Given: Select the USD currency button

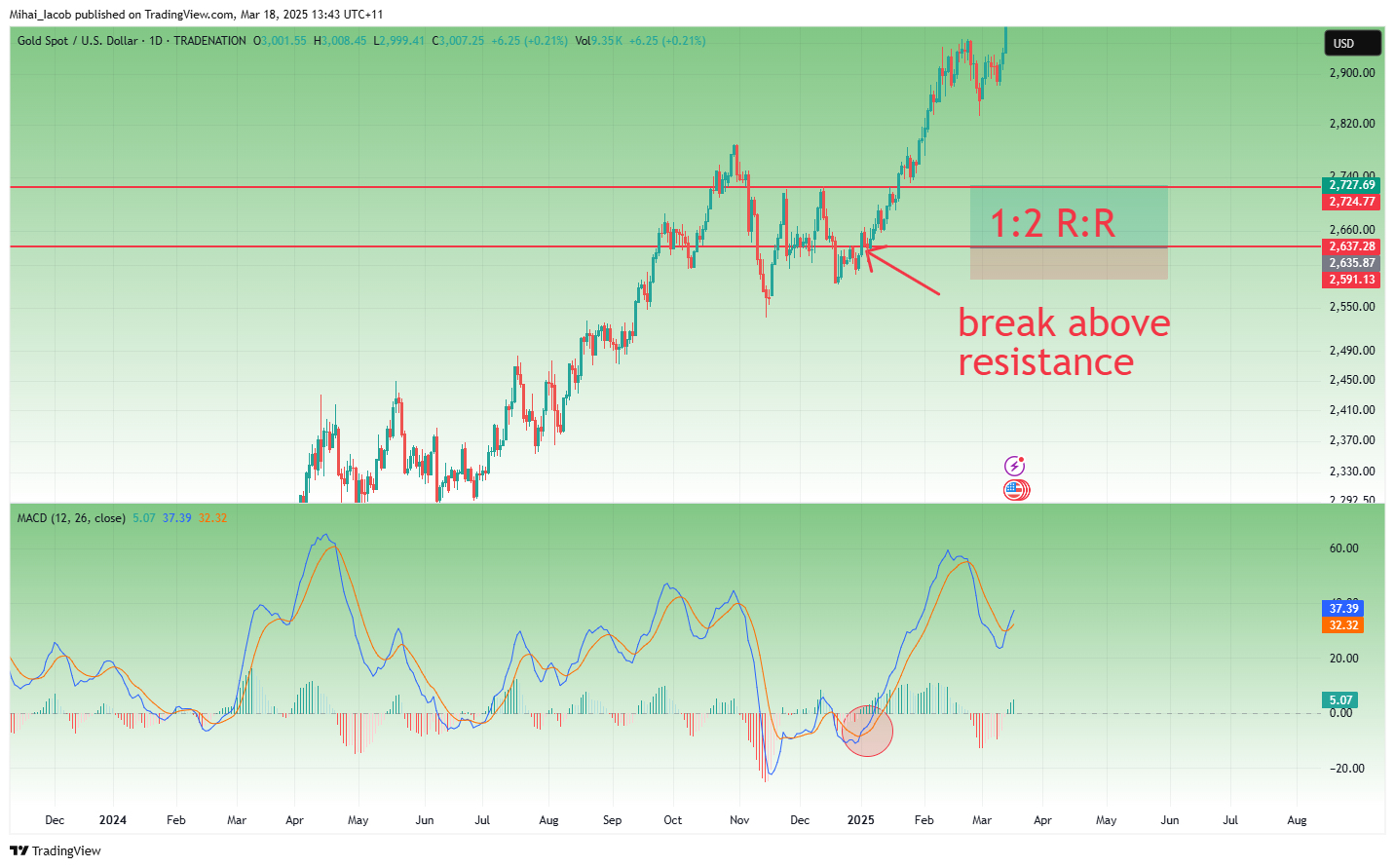Looking at the screenshot, I should coord(1351,43).
